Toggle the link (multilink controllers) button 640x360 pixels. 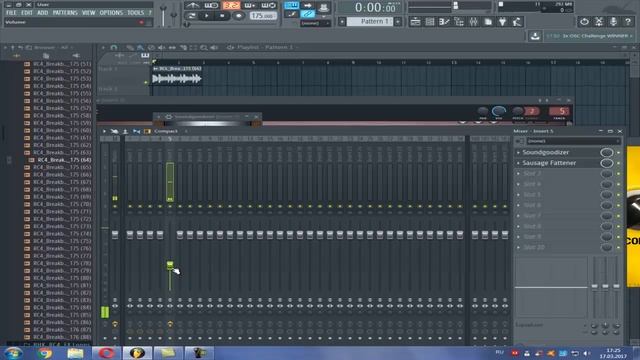tap(308, 14)
